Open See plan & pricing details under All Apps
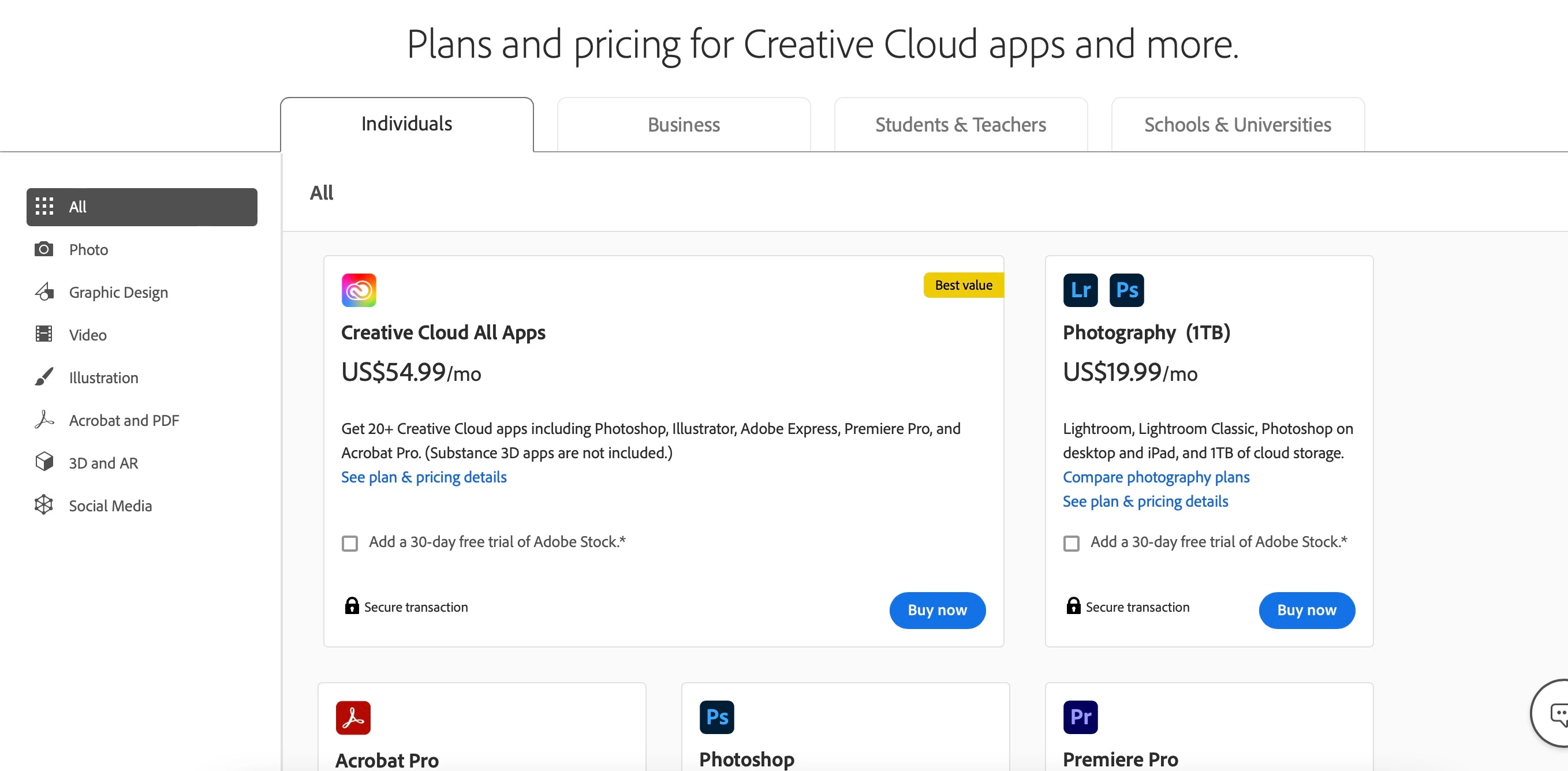This screenshot has height=771, width=1568. point(424,477)
